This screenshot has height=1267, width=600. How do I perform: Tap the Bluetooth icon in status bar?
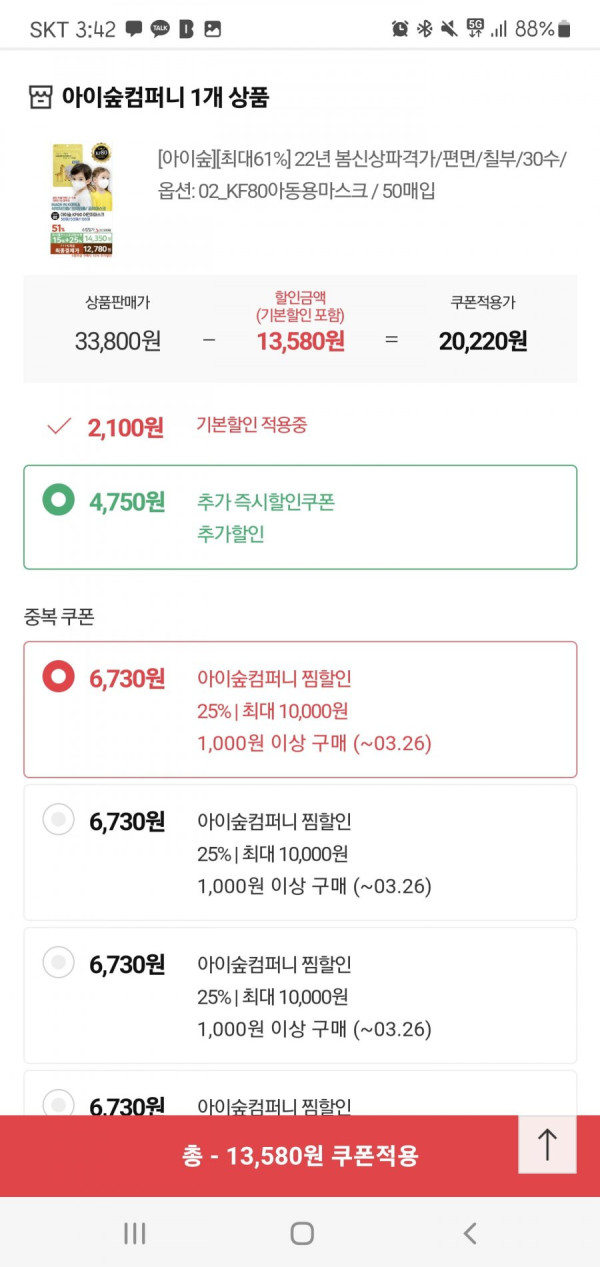pos(424,29)
